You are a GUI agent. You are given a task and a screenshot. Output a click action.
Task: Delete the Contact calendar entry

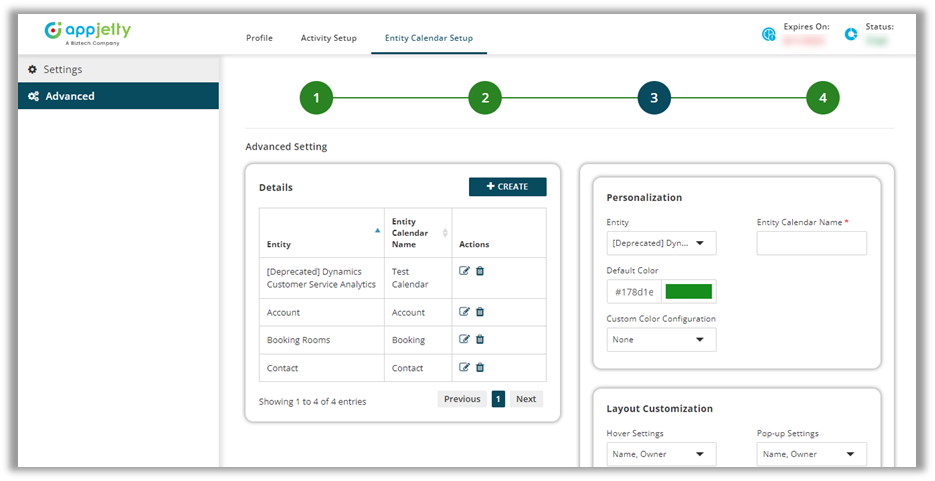click(480, 368)
